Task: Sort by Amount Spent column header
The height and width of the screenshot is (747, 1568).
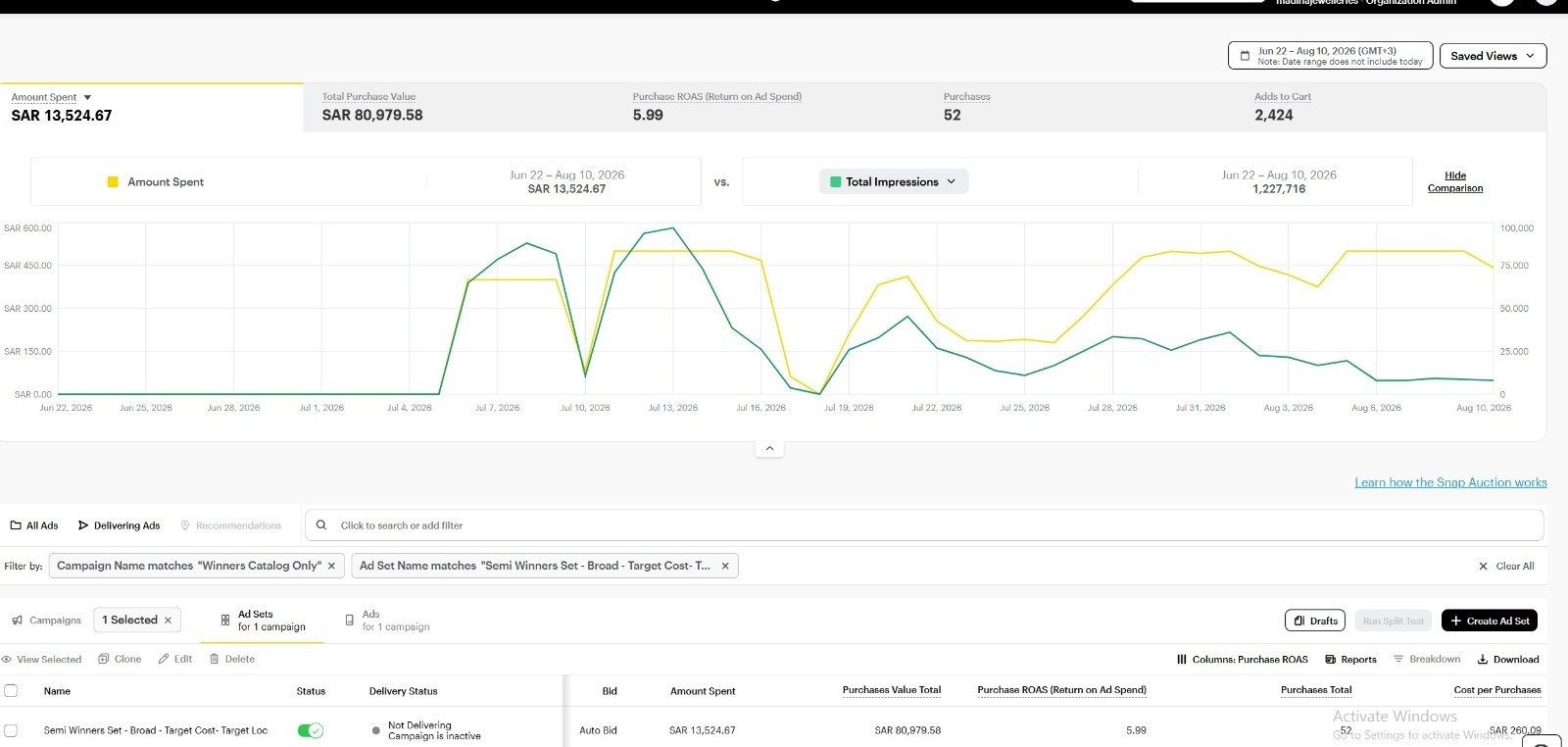Action: (x=703, y=691)
